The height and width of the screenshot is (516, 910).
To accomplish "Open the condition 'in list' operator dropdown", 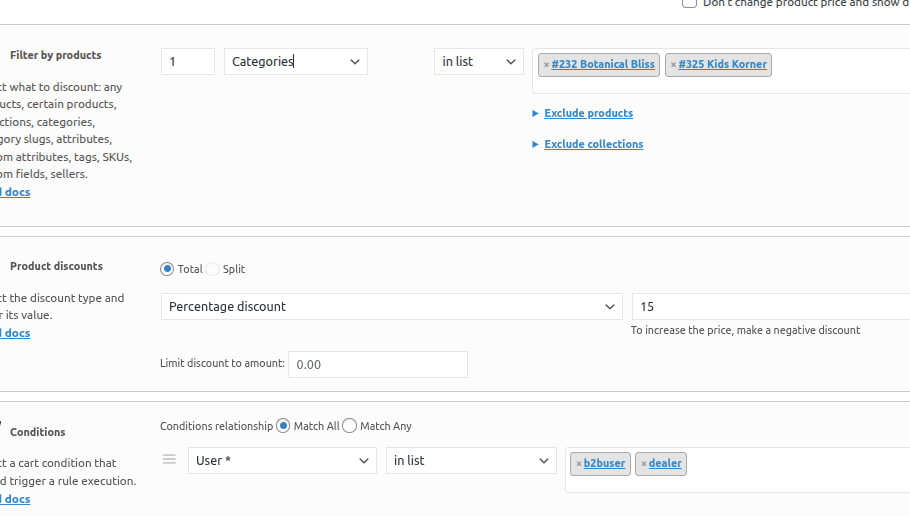I will tap(471, 461).
